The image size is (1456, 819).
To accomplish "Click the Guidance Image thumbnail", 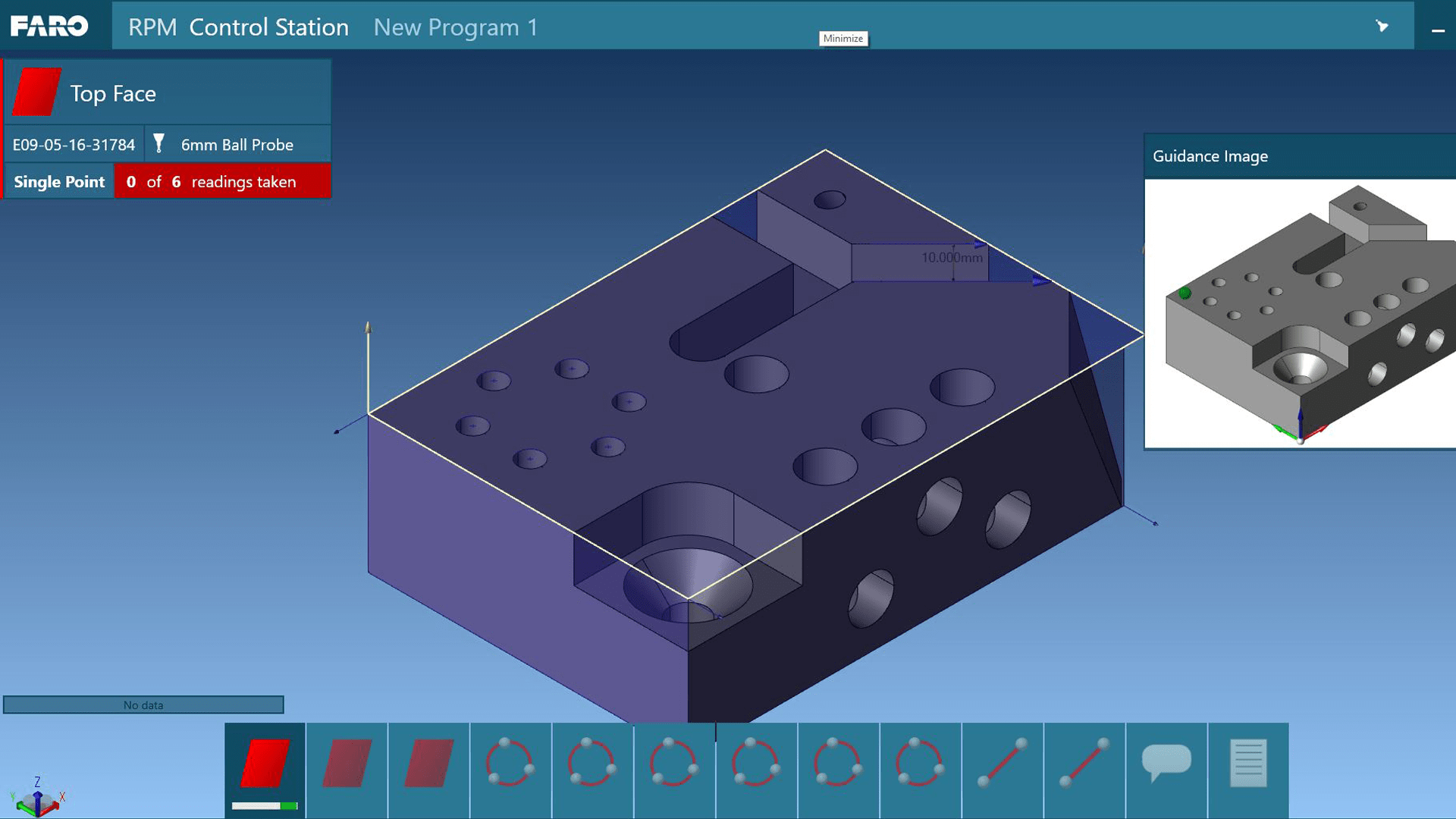I will [x=1300, y=312].
